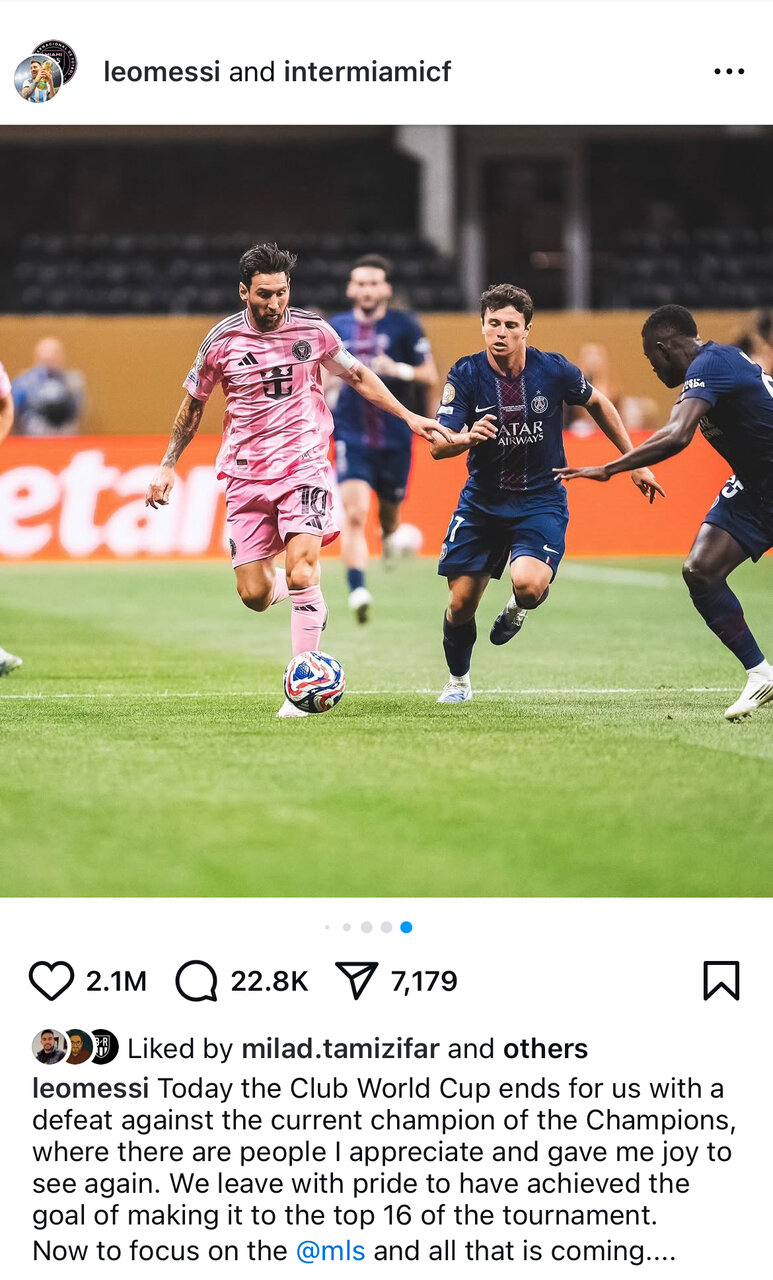The height and width of the screenshot is (1280, 773).
Task: Tap leomessi name in caption
Action: 91,1088
